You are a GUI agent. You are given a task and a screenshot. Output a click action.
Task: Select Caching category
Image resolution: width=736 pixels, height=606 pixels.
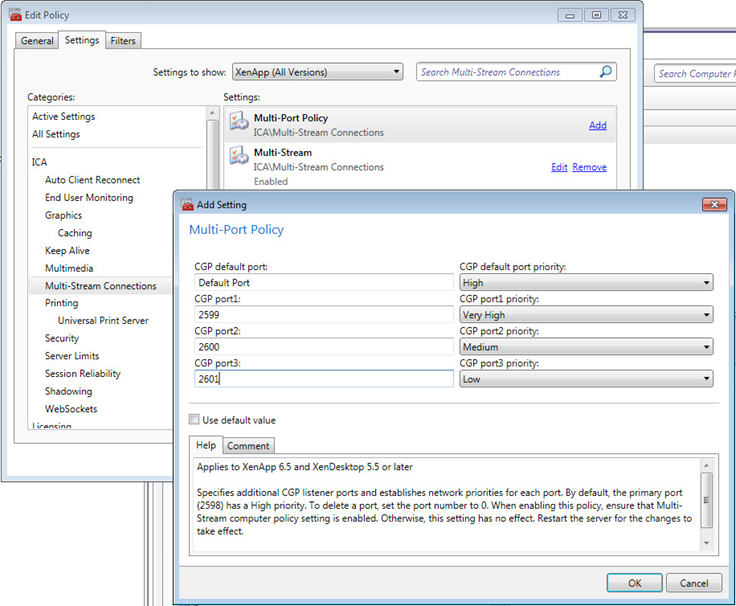[75, 233]
